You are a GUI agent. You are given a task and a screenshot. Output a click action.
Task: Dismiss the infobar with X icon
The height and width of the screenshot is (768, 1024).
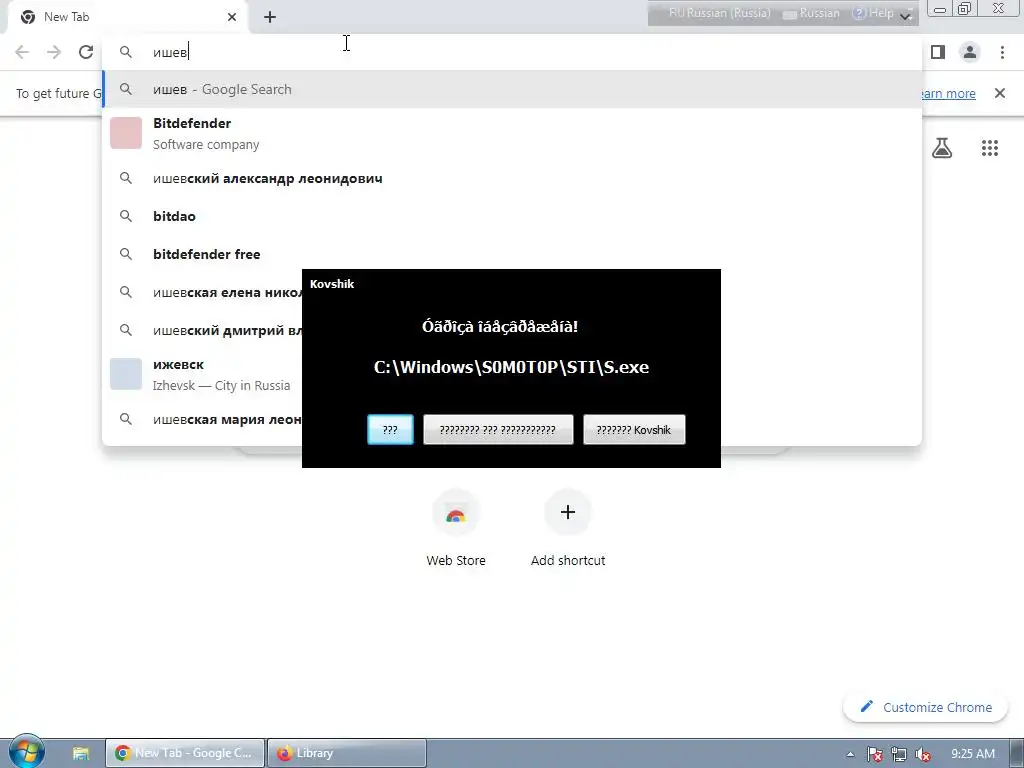(x=1000, y=93)
